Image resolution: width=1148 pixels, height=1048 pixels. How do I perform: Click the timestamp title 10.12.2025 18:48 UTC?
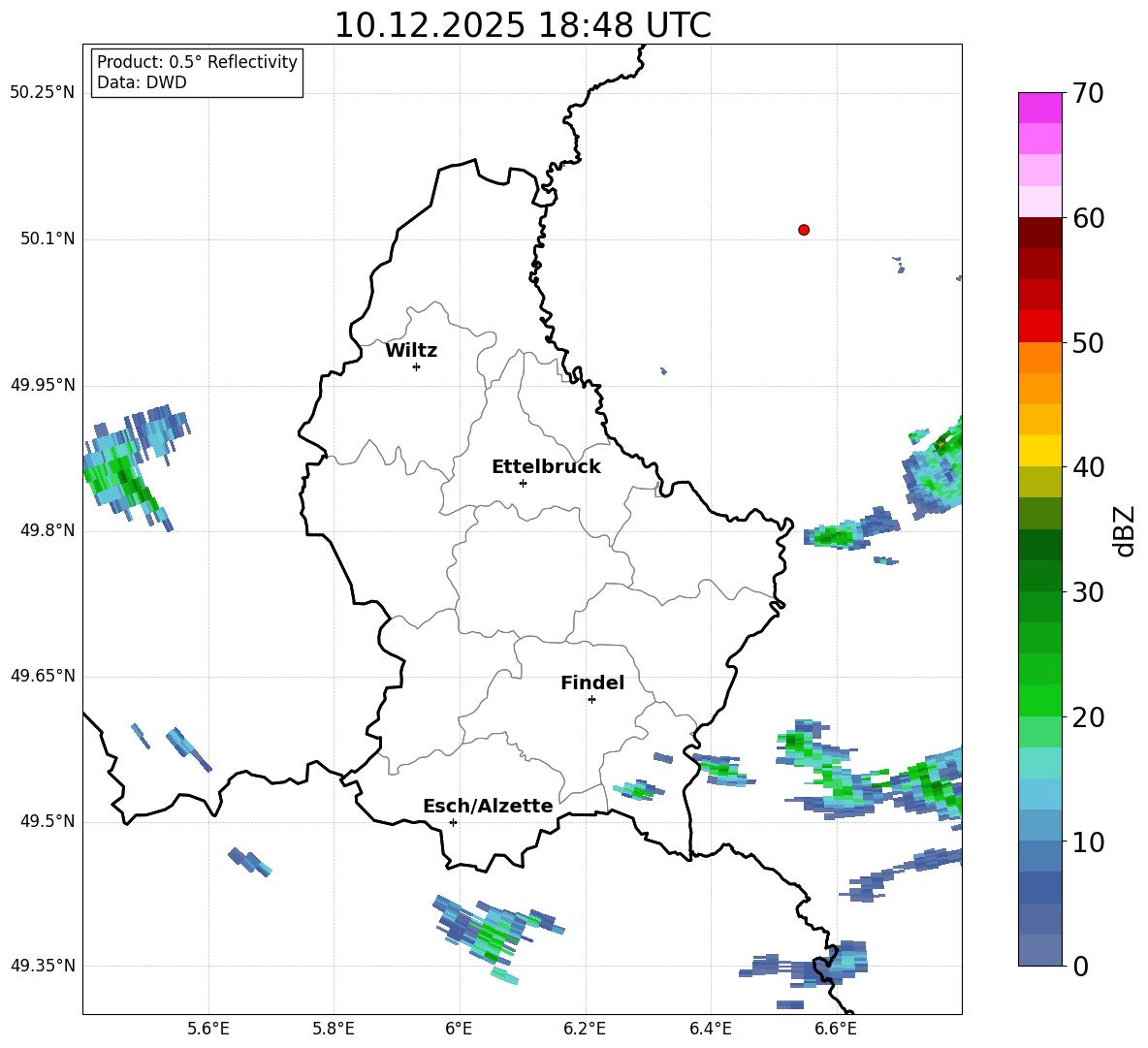point(523,25)
